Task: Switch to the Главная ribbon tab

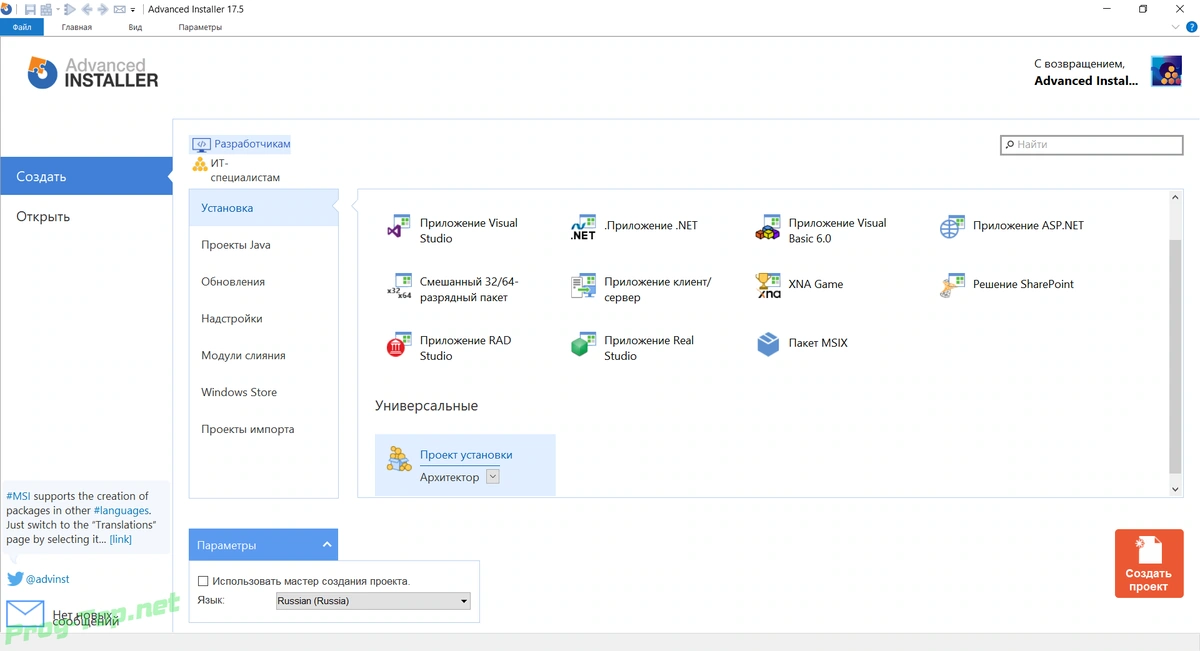Action: point(77,27)
